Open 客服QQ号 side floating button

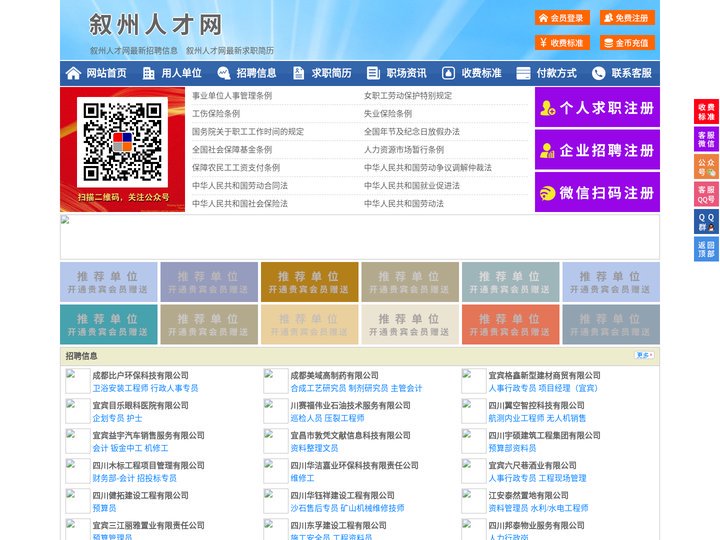[x=706, y=194]
